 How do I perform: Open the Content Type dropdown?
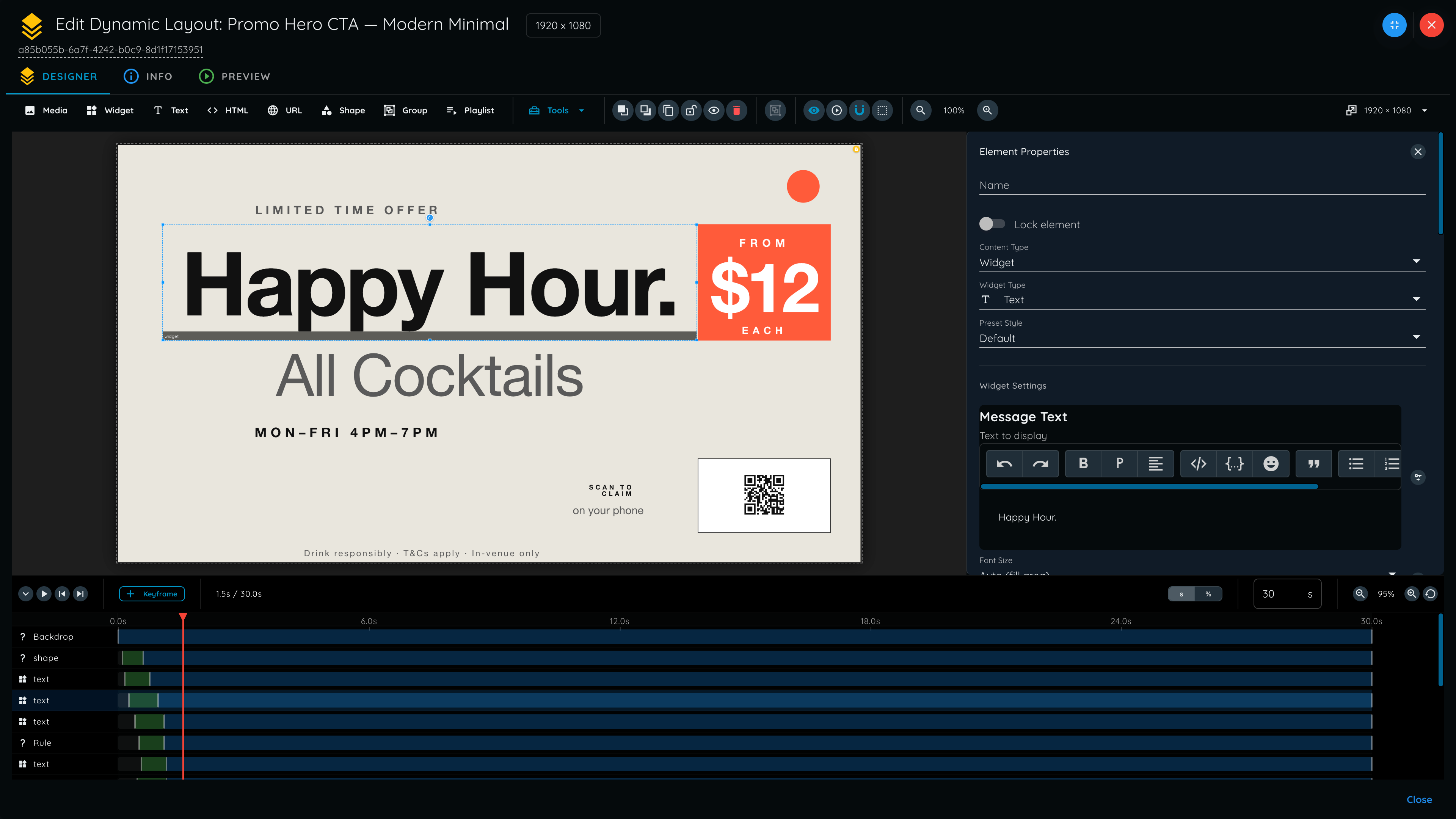coord(1202,262)
